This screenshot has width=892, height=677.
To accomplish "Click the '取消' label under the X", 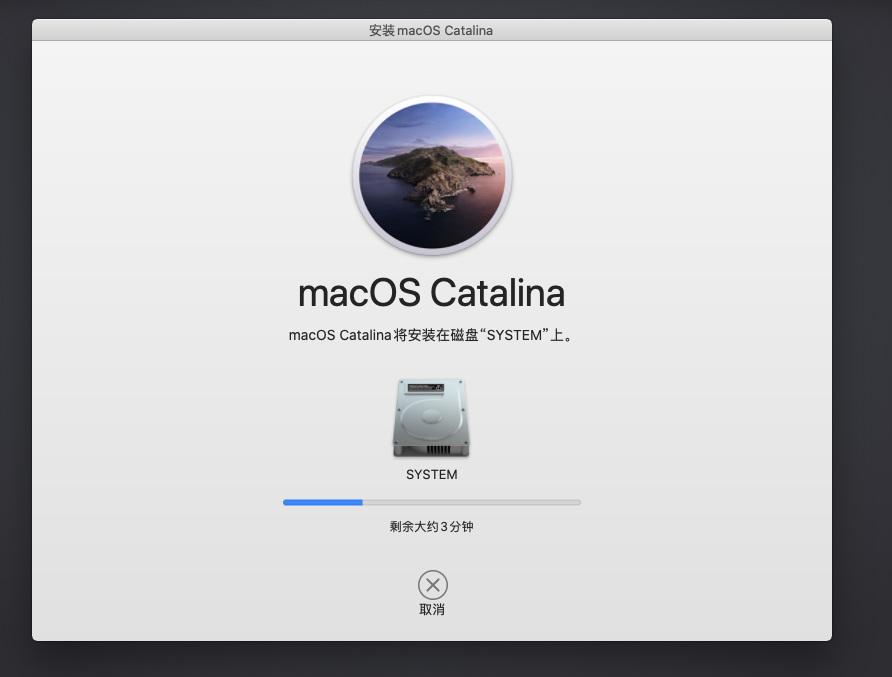I will click(432, 610).
